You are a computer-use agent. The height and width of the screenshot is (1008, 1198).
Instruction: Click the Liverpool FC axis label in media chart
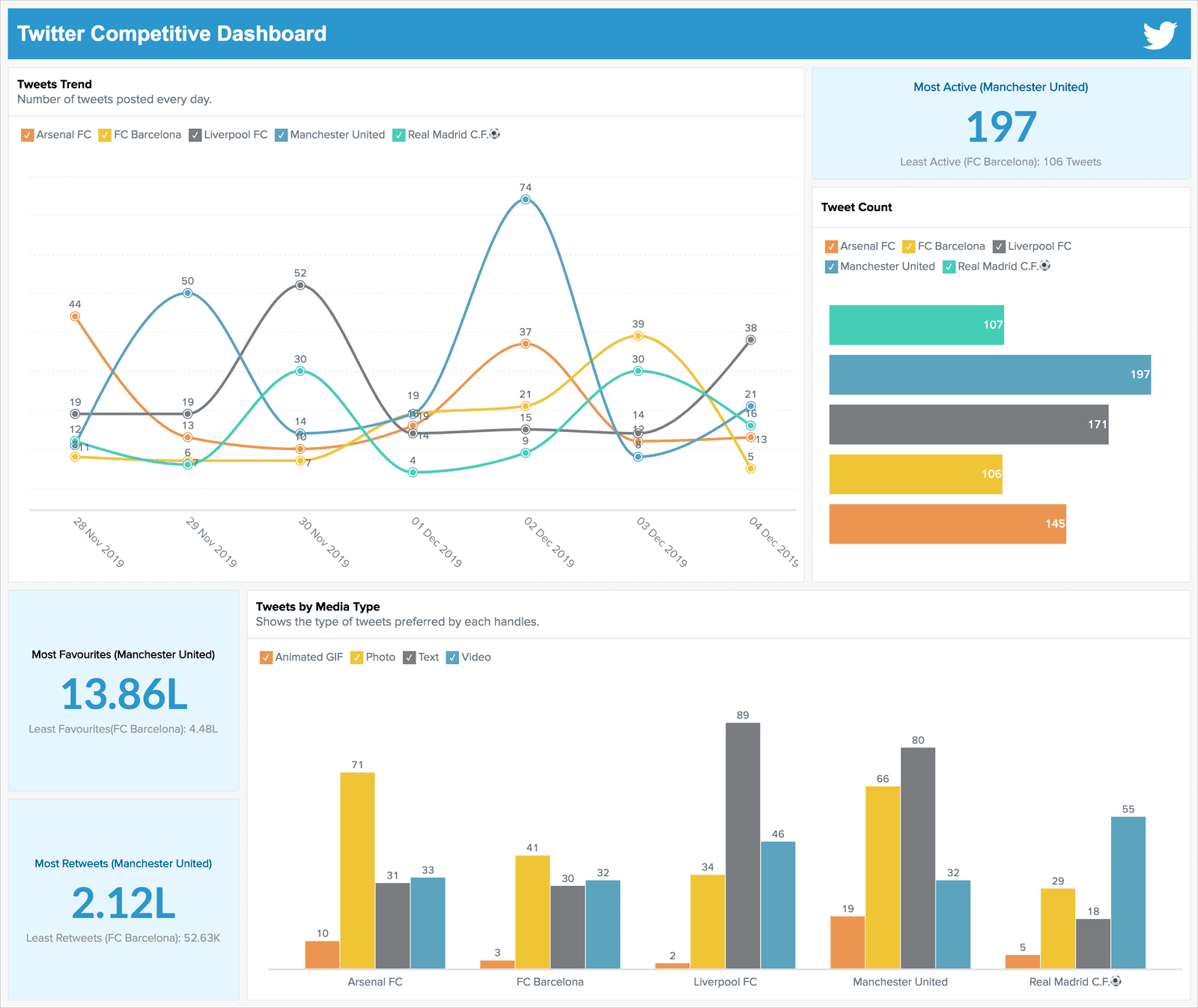click(725, 982)
